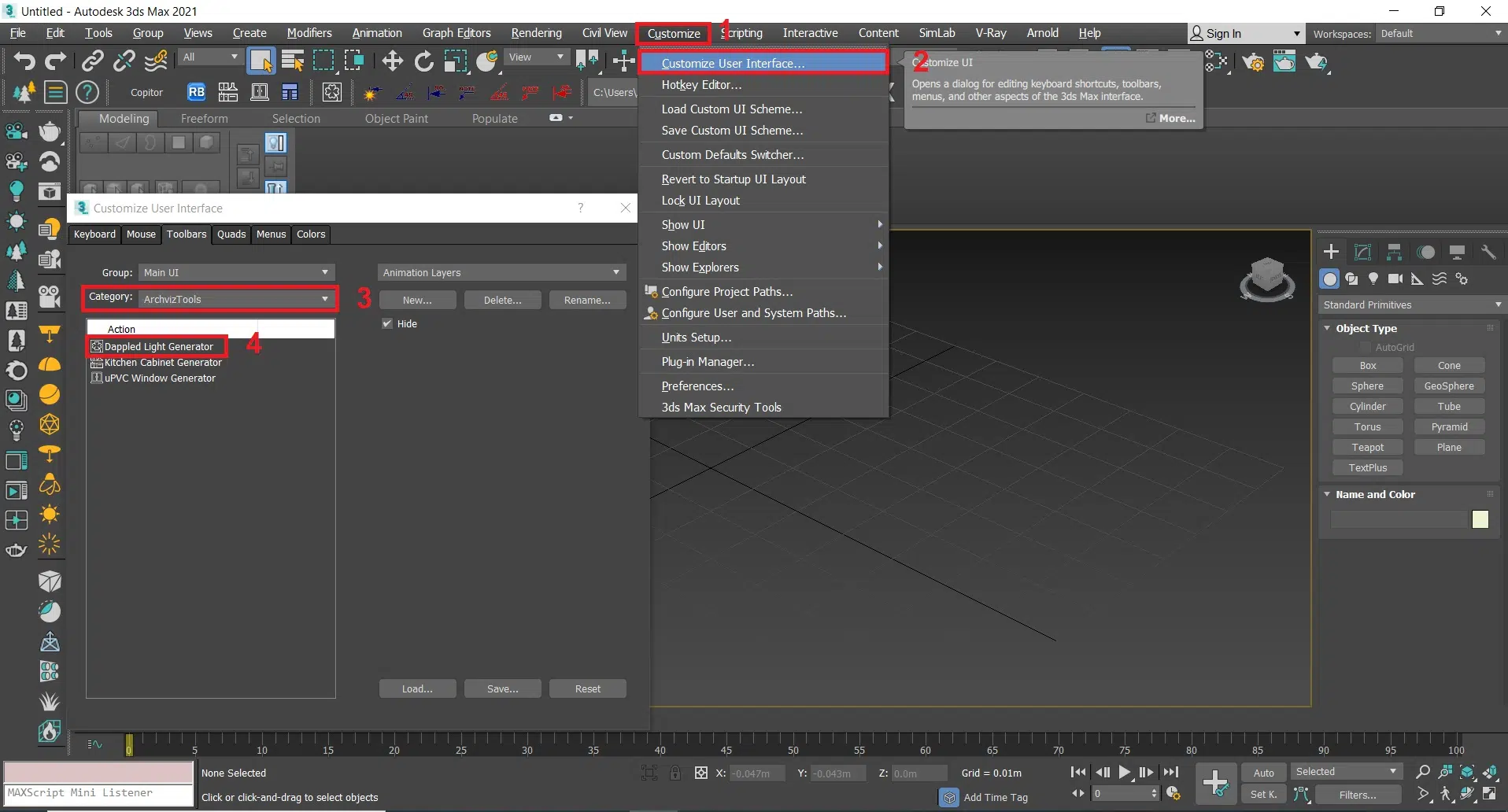Click the Undo arrow icon
1508x812 pixels.
pyautogui.click(x=24, y=61)
